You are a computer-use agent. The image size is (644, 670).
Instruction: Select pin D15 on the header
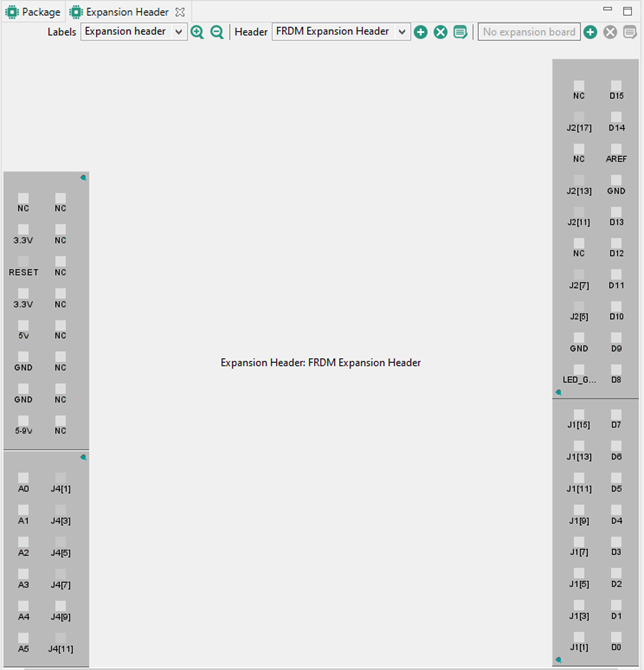(x=616, y=85)
